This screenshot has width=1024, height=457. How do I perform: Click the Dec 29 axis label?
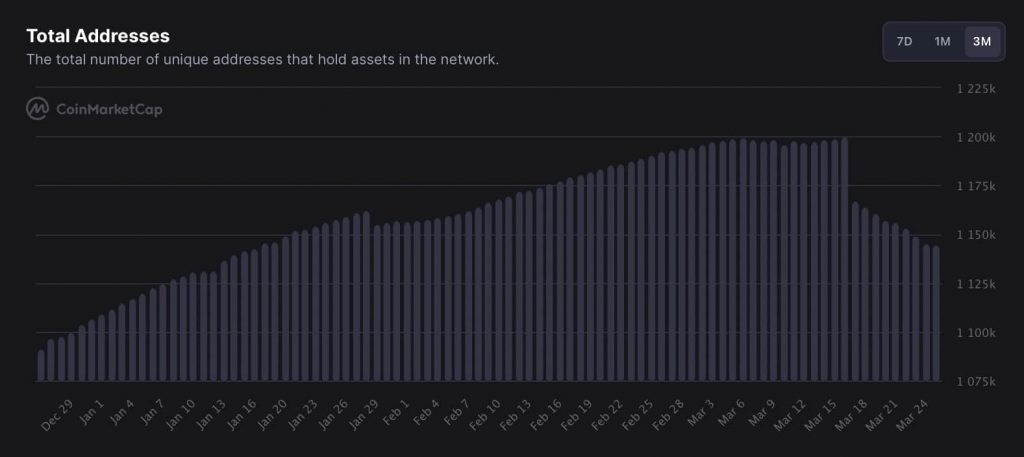(x=57, y=415)
